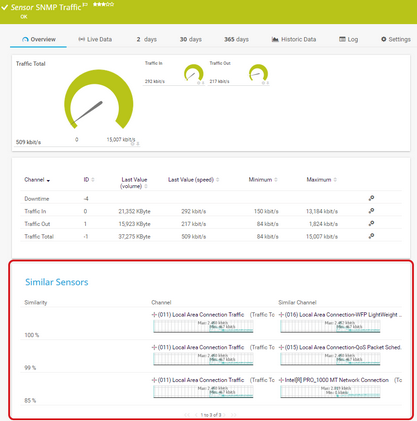Screen dimensions: 417x421
Task: Click sensor icon before (011) in 85 % row
Action: pyautogui.click(x=154, y=380)
